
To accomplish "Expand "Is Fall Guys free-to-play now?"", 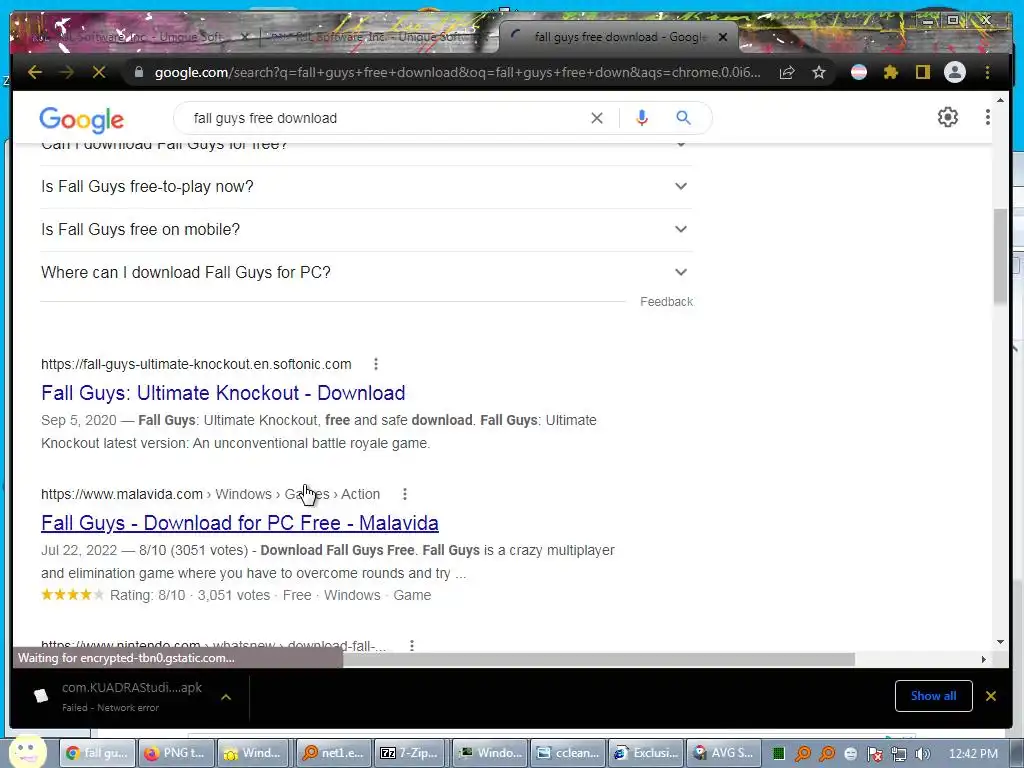I will (366, 187).
